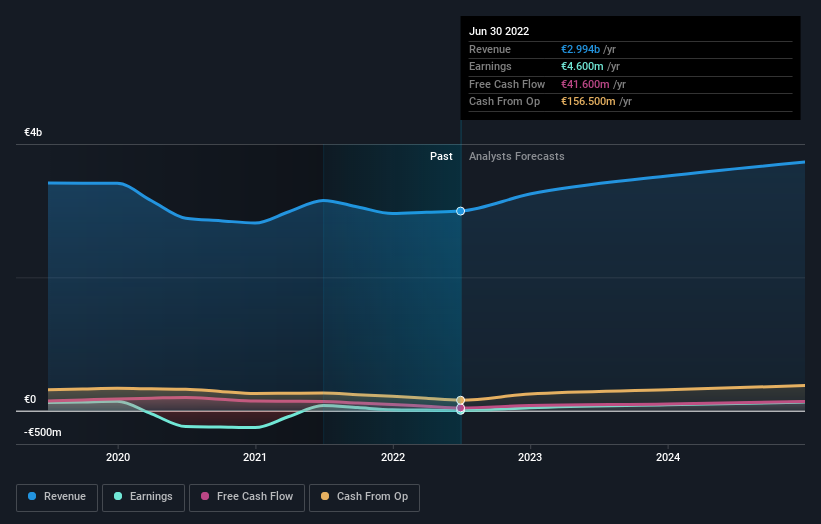Click the €4.600m earnings value in tooltip
This screenshot has width=821, height=524.
pos(582,66)
